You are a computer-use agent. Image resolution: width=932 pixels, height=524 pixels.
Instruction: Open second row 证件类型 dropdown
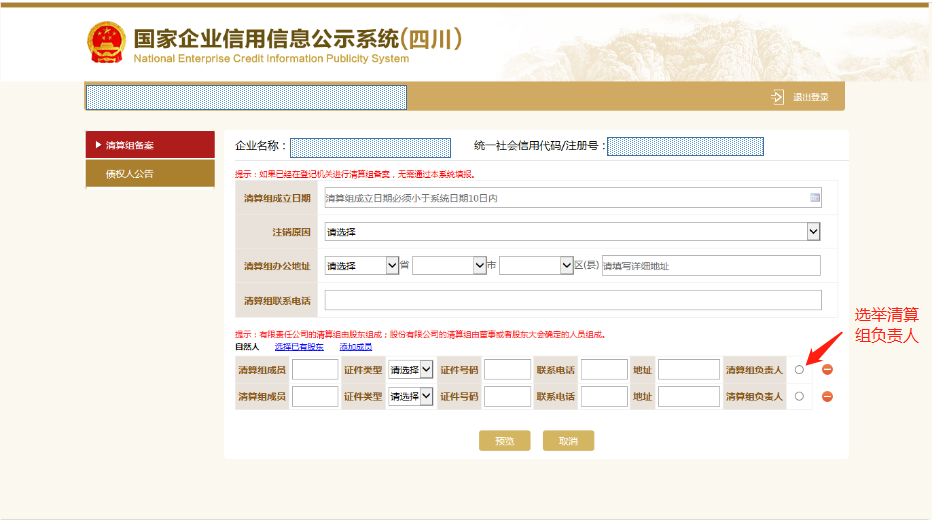[x=410, y=396]
